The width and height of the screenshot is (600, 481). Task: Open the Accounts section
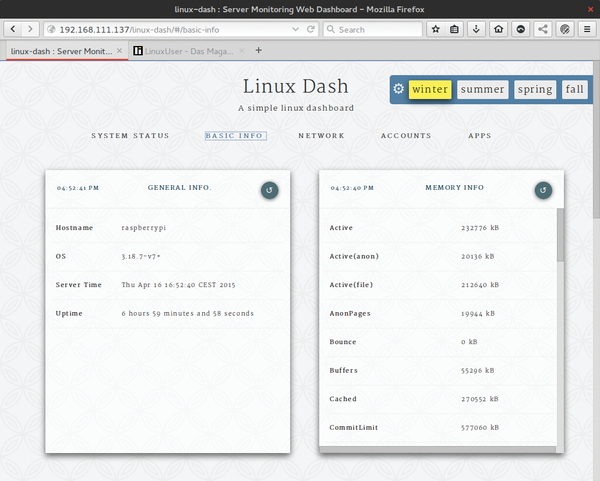[406, 135]
